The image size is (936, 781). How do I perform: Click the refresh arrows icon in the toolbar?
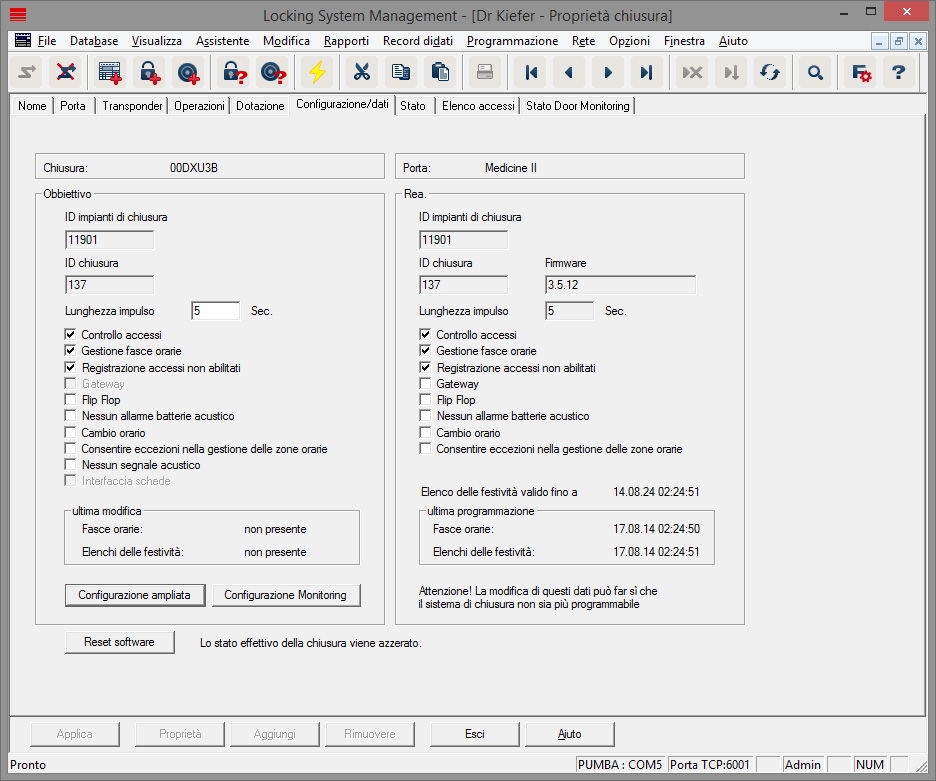pyautogui.click(x=769, y=72)
